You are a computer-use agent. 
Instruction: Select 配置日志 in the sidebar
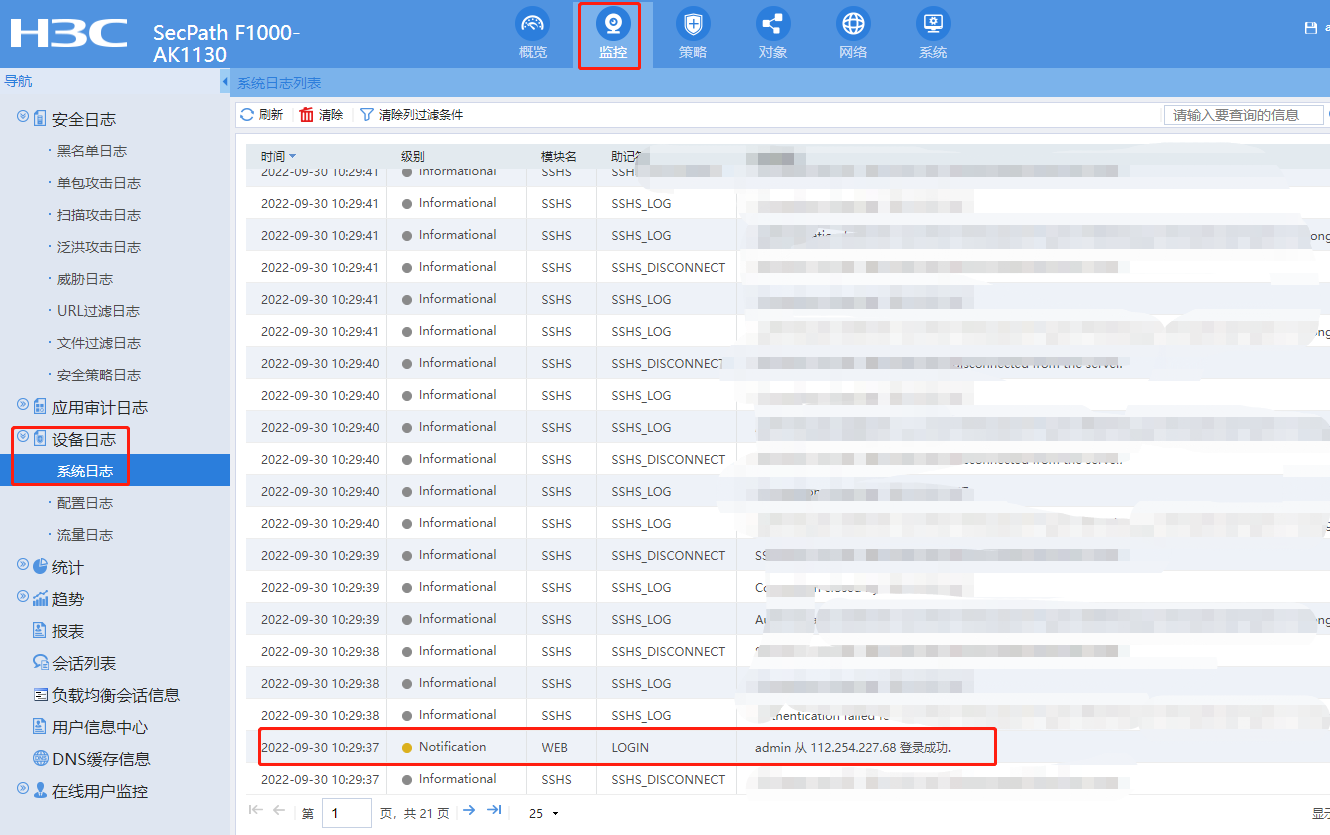coord(85,503)
